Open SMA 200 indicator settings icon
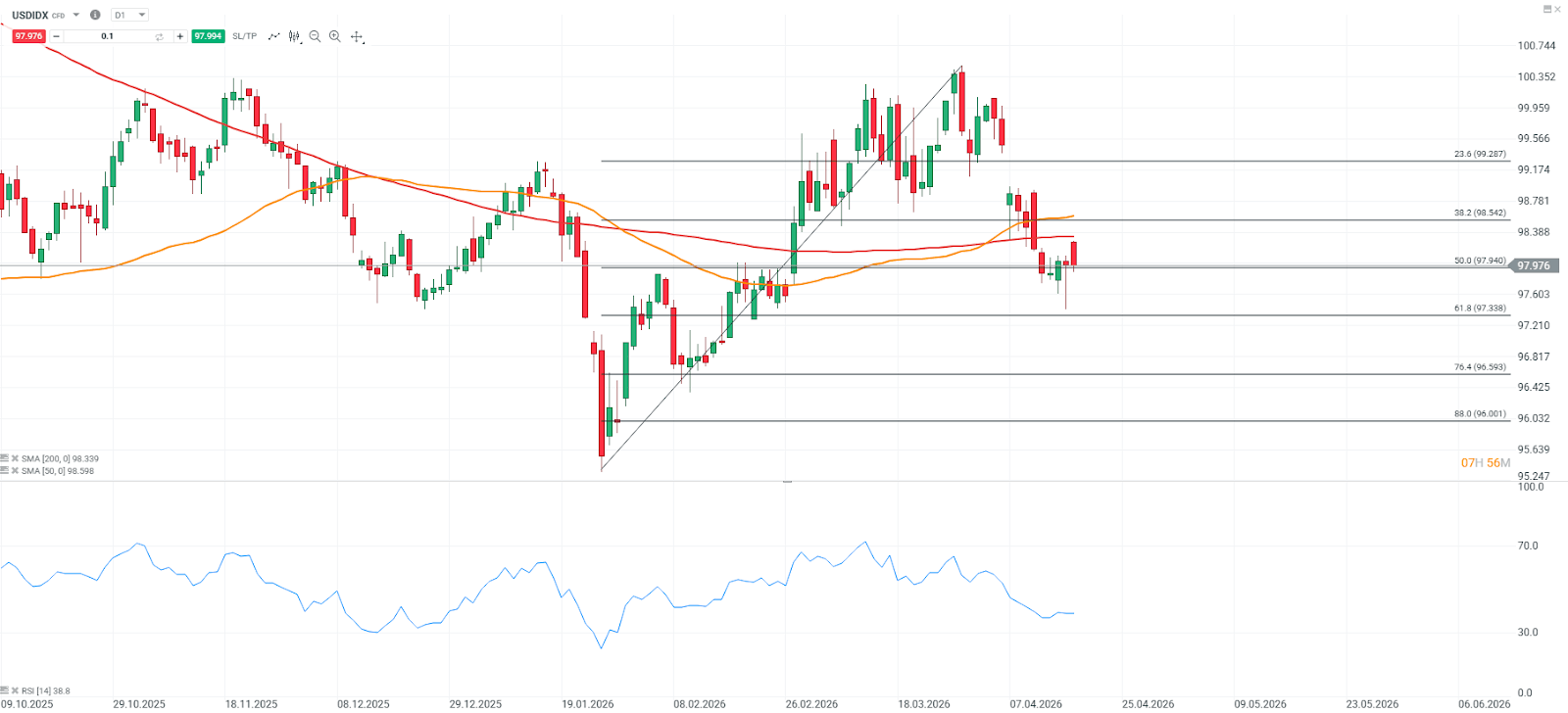 pos(5,458)
